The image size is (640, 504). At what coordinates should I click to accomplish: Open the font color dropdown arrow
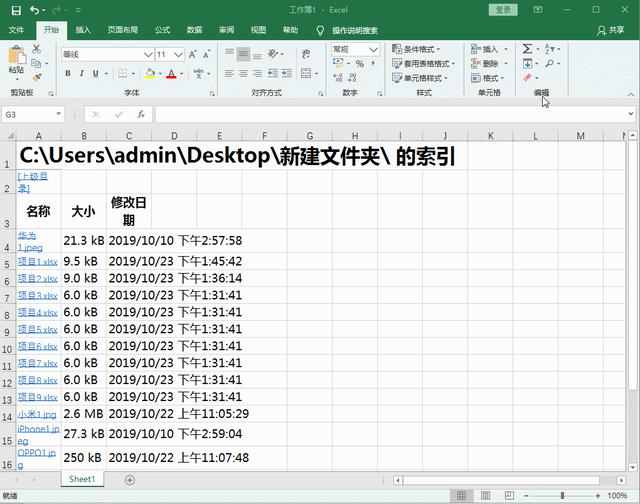182,74
